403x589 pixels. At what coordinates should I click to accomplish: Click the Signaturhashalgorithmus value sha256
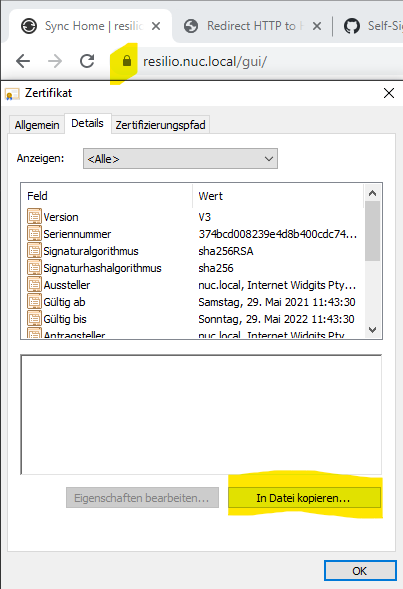pos(216,268)
